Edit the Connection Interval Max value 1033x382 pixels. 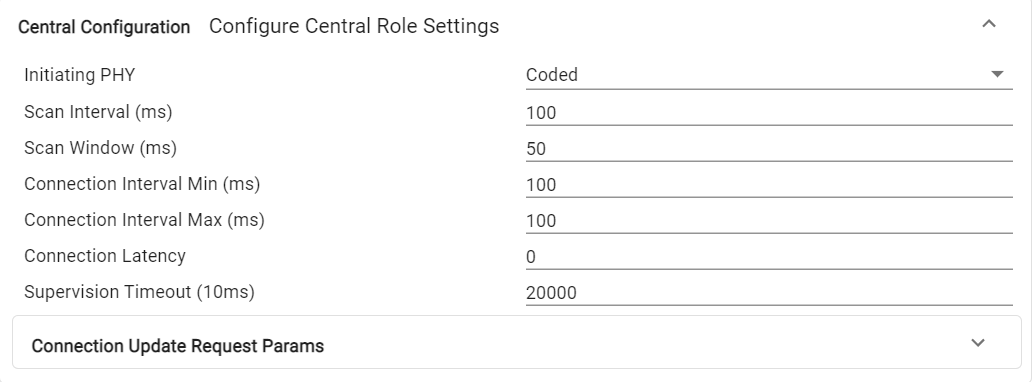pos(769,221)
